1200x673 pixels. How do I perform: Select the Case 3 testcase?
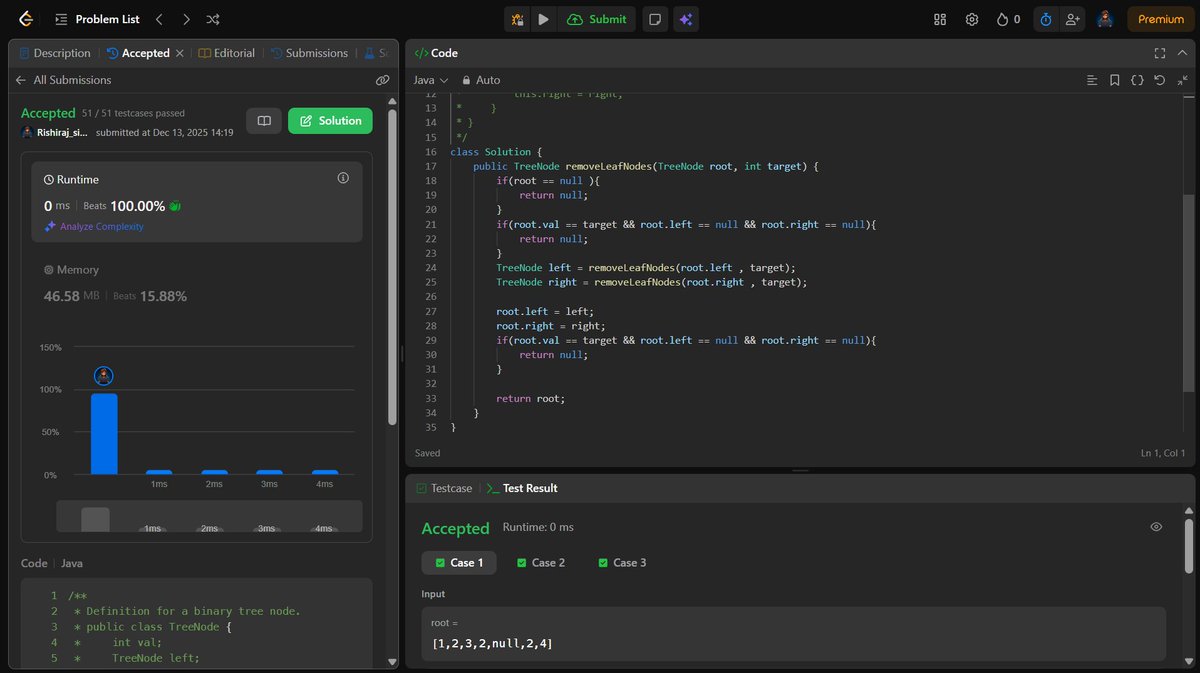click(x=622, y=562)
